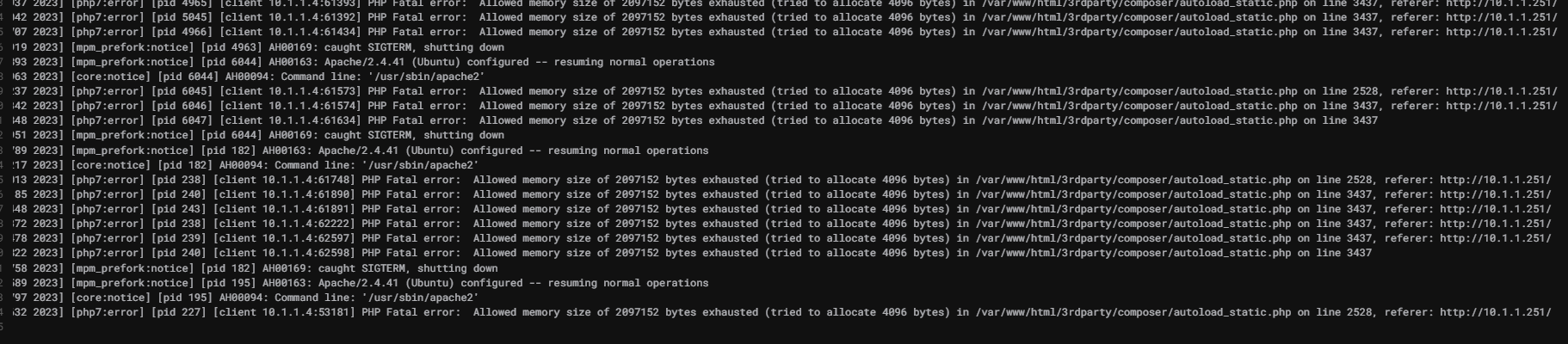This screenshot has height=344, width=1568.
Task: Open referer URL on client 10.1.1.4:61748 line
Action: [x=1496, y=180]
